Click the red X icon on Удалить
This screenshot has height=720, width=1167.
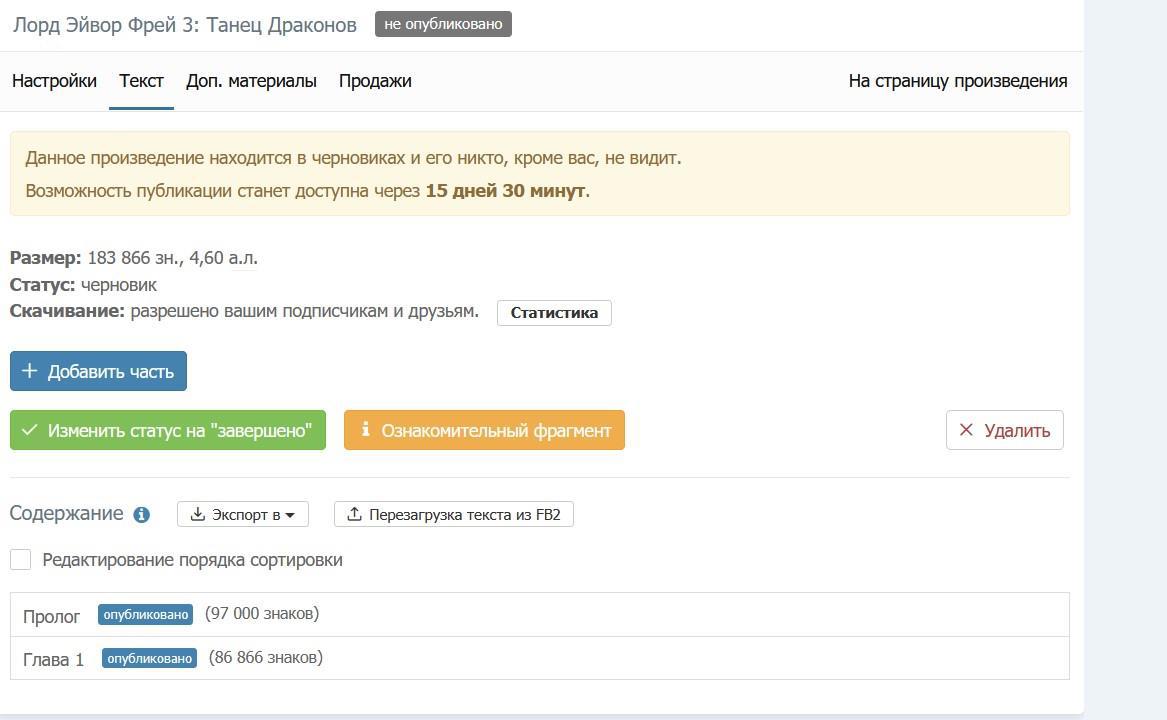(x=966, y=430)
